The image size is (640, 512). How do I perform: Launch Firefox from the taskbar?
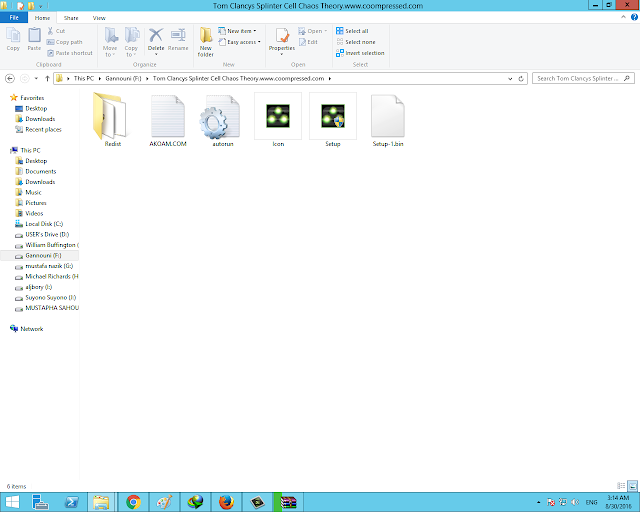(x=227, y=502)
